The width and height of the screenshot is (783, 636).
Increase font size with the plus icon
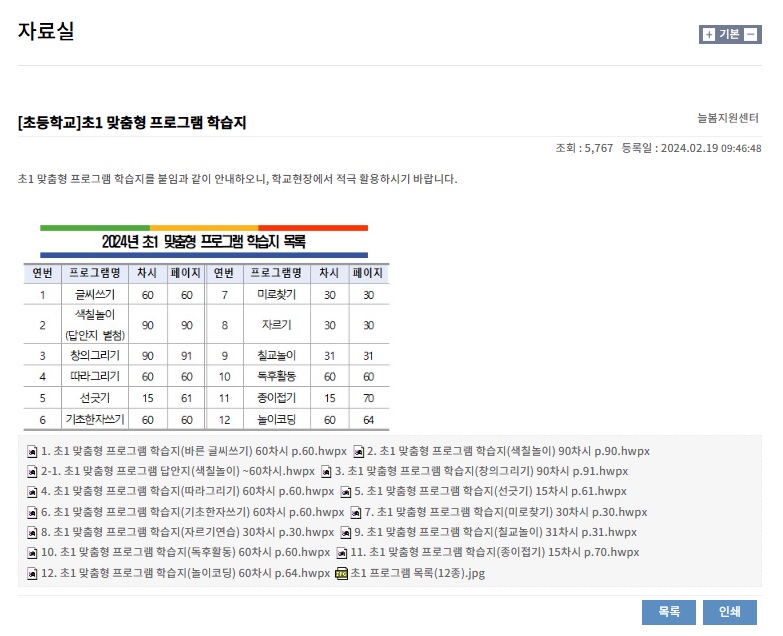tap(709, 34)
